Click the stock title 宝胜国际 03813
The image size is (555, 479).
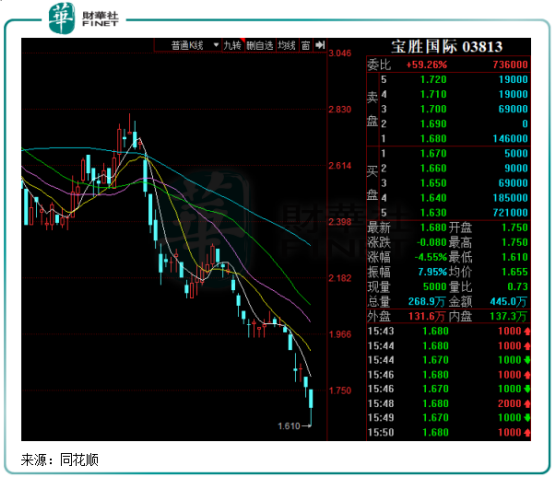pyautogui.click(x=447, y=47)
